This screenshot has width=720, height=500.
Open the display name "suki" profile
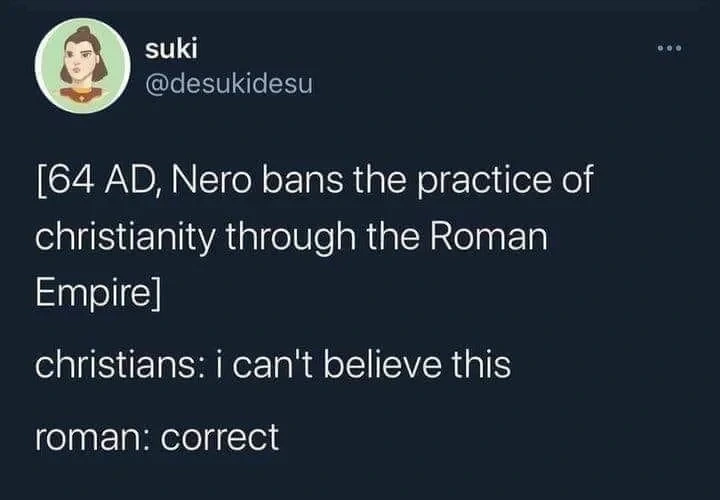click(166, 47)
